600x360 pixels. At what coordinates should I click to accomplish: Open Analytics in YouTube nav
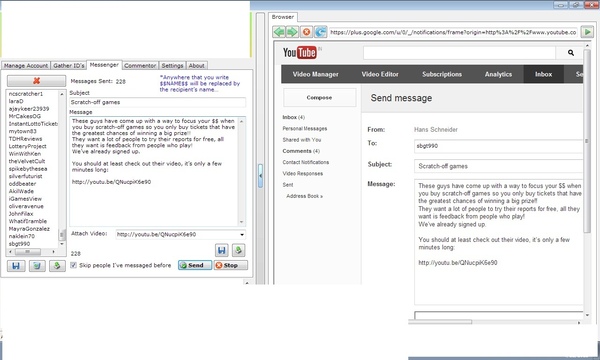[498, 74]
